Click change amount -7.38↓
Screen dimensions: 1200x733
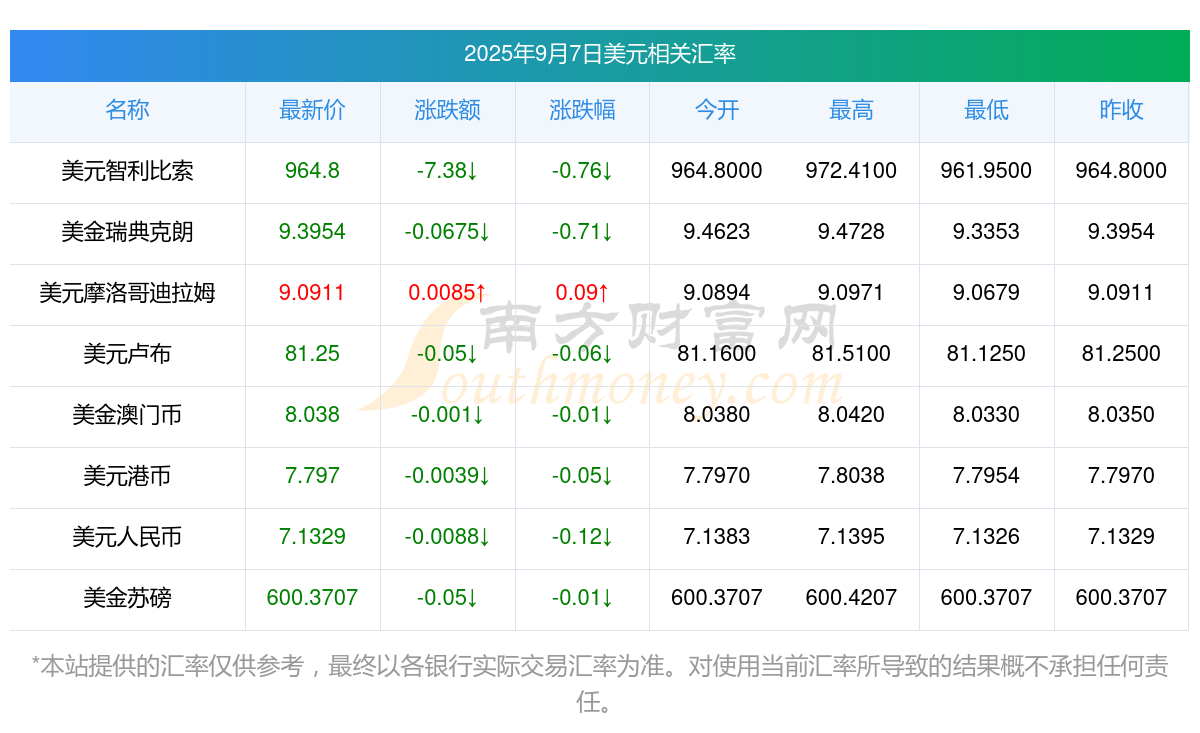pos(447,171)
